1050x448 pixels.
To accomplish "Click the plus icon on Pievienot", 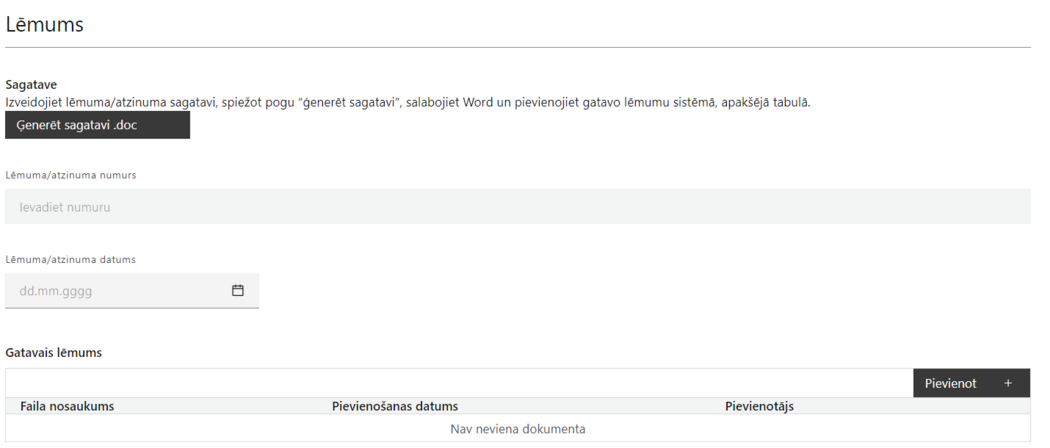I will [x=1008, y=384].
